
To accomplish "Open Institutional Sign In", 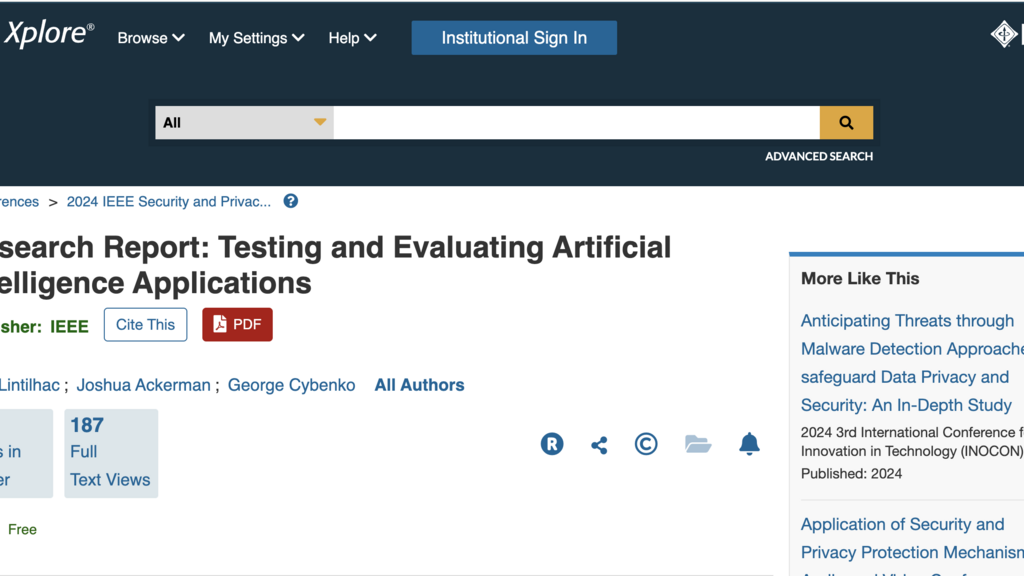I will point(514,38).
